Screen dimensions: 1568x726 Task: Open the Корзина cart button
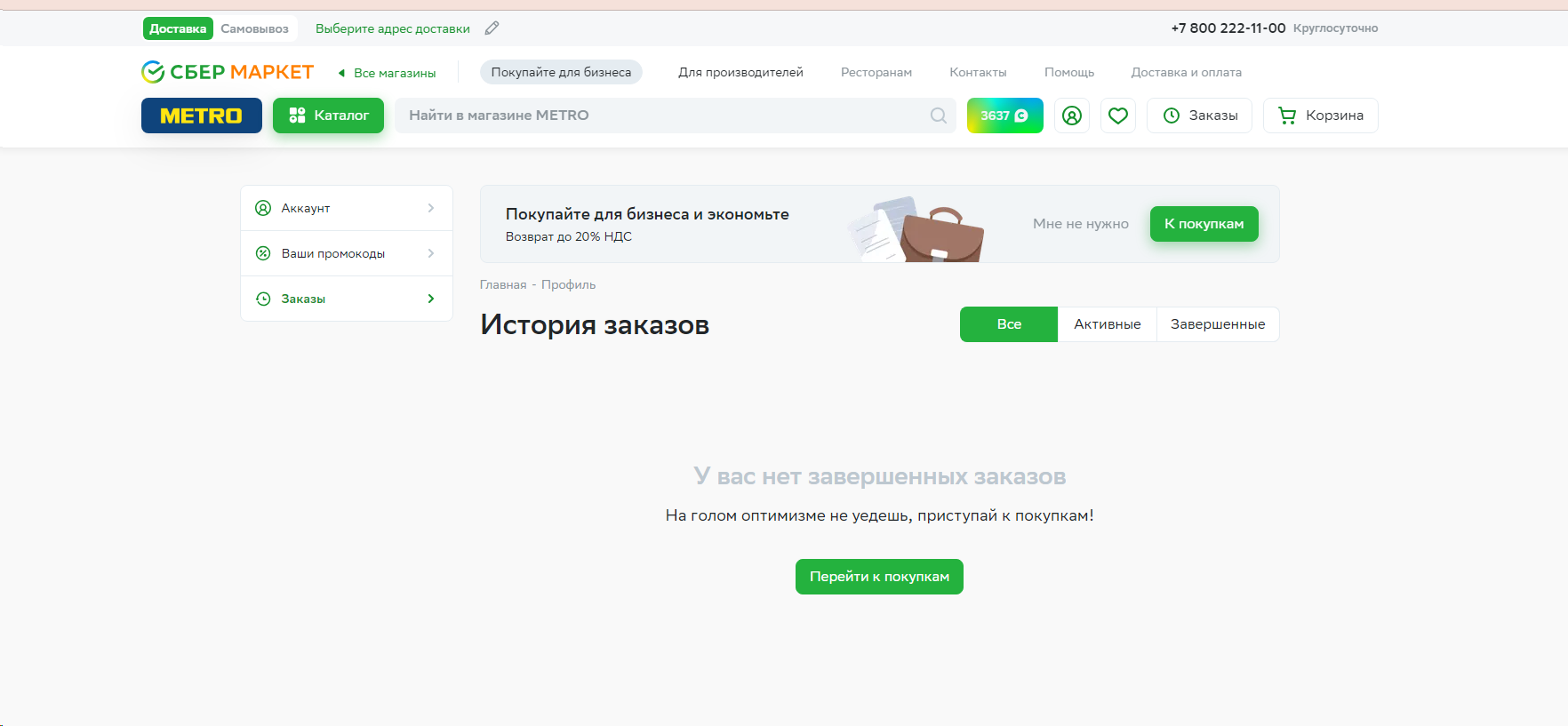(1321, 116)
